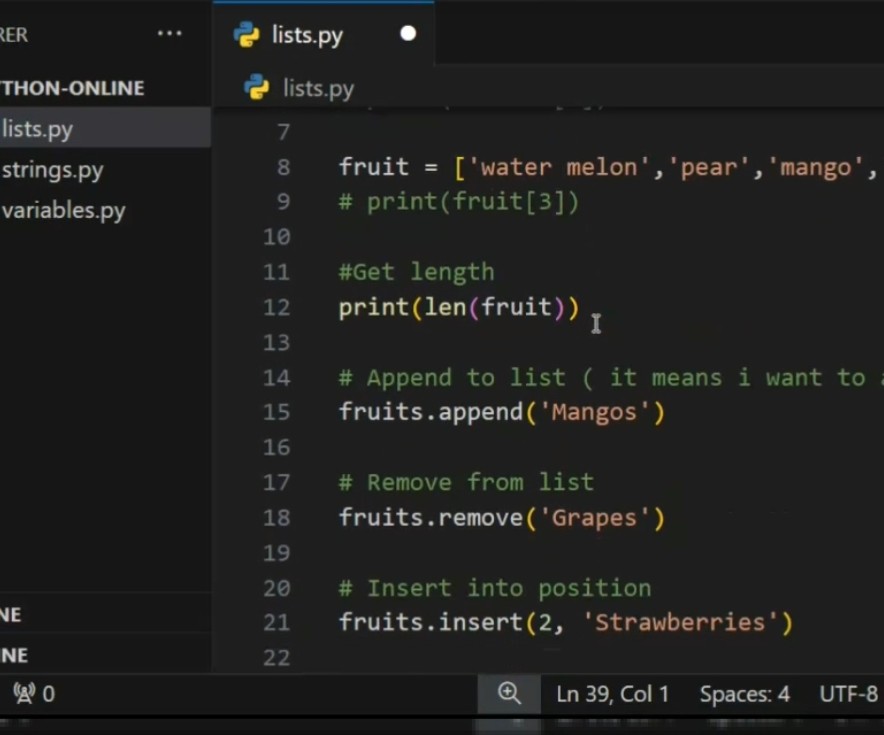
Task: Change file encoding via UTF-8 label
Action: 848,693
